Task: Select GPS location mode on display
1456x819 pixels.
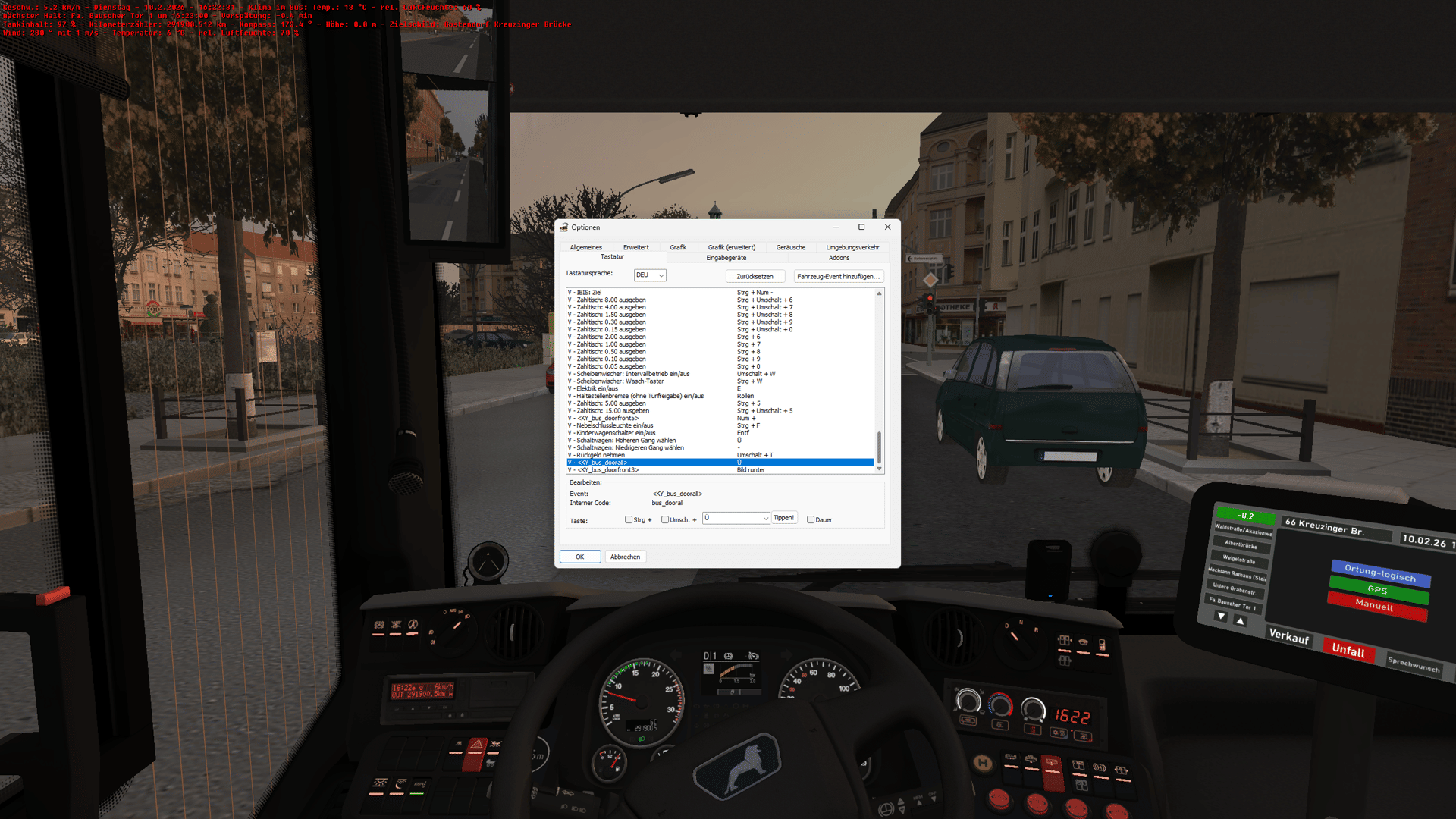Action: pyautogui.click(x=1378, y=590)
